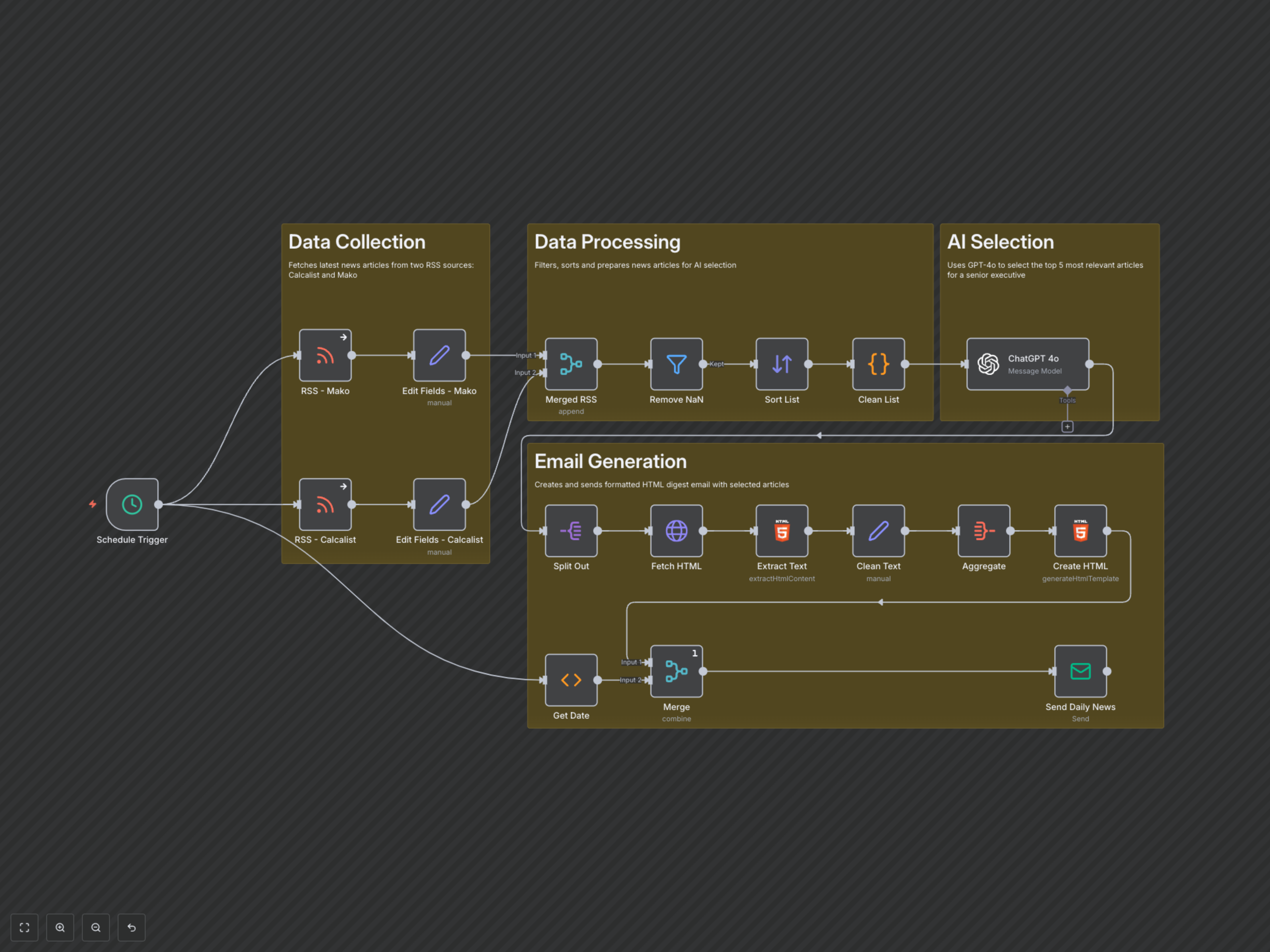1270x952 pixels.
Task: Open the Aggregate node
Action: pos(984,531)
